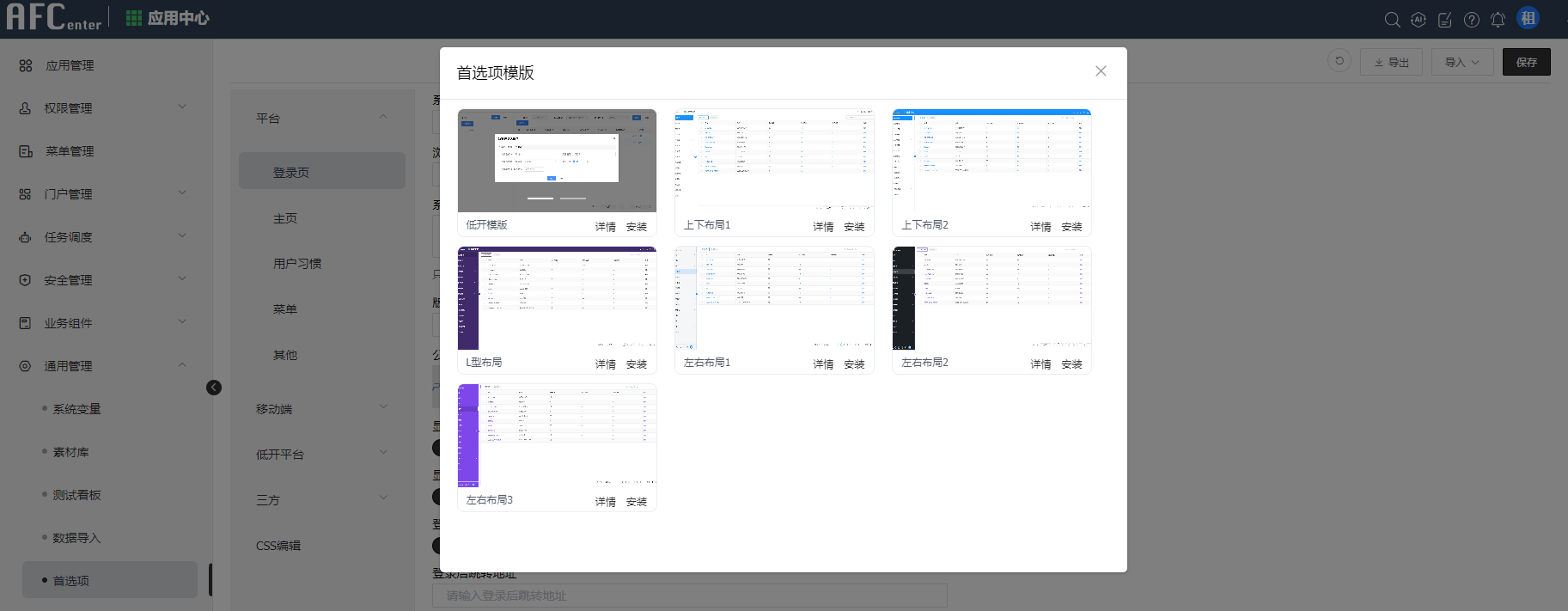Open the 应用中心 grid icon
This screenshot has height=611, width=1568.
134,18
